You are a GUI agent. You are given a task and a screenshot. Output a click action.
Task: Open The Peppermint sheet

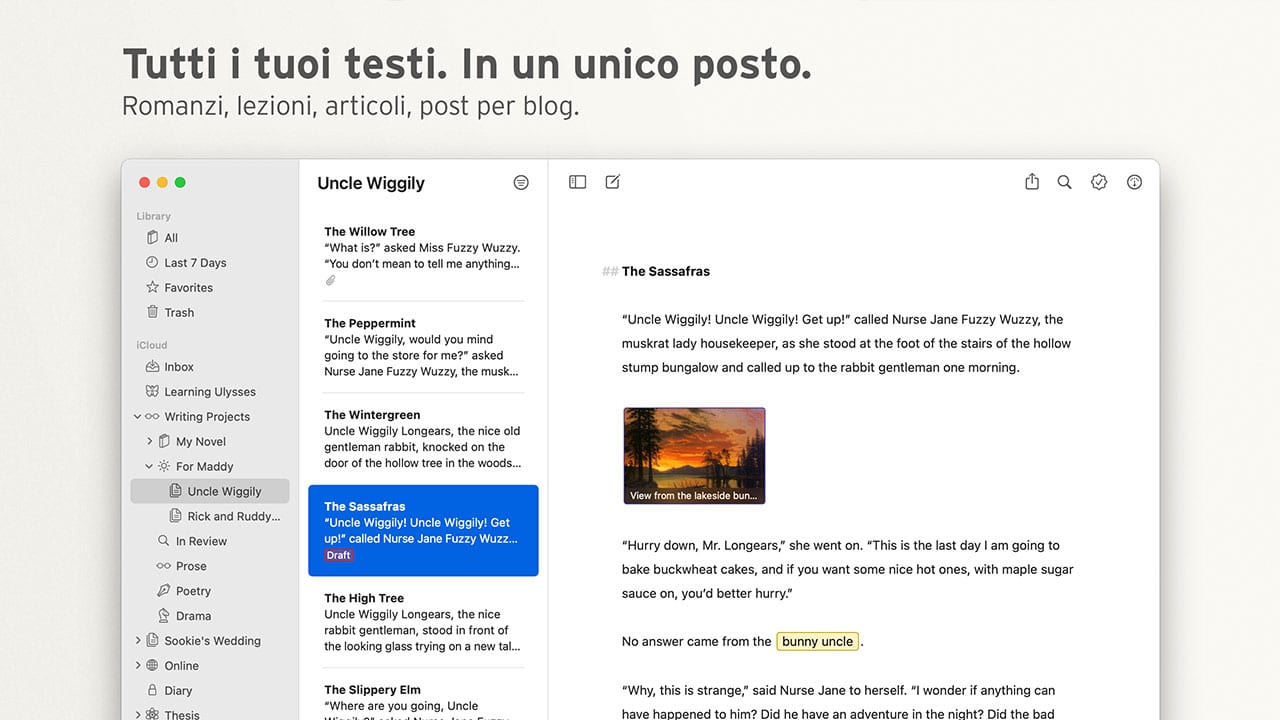click(422, 347)
